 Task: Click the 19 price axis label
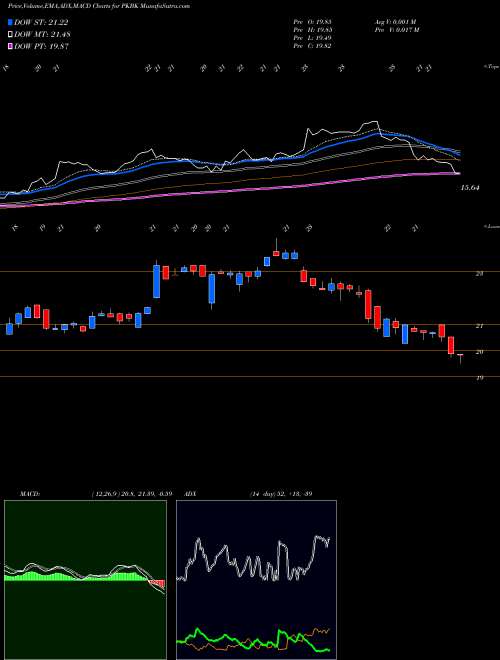pyautogui.click(x=479, y=378)
